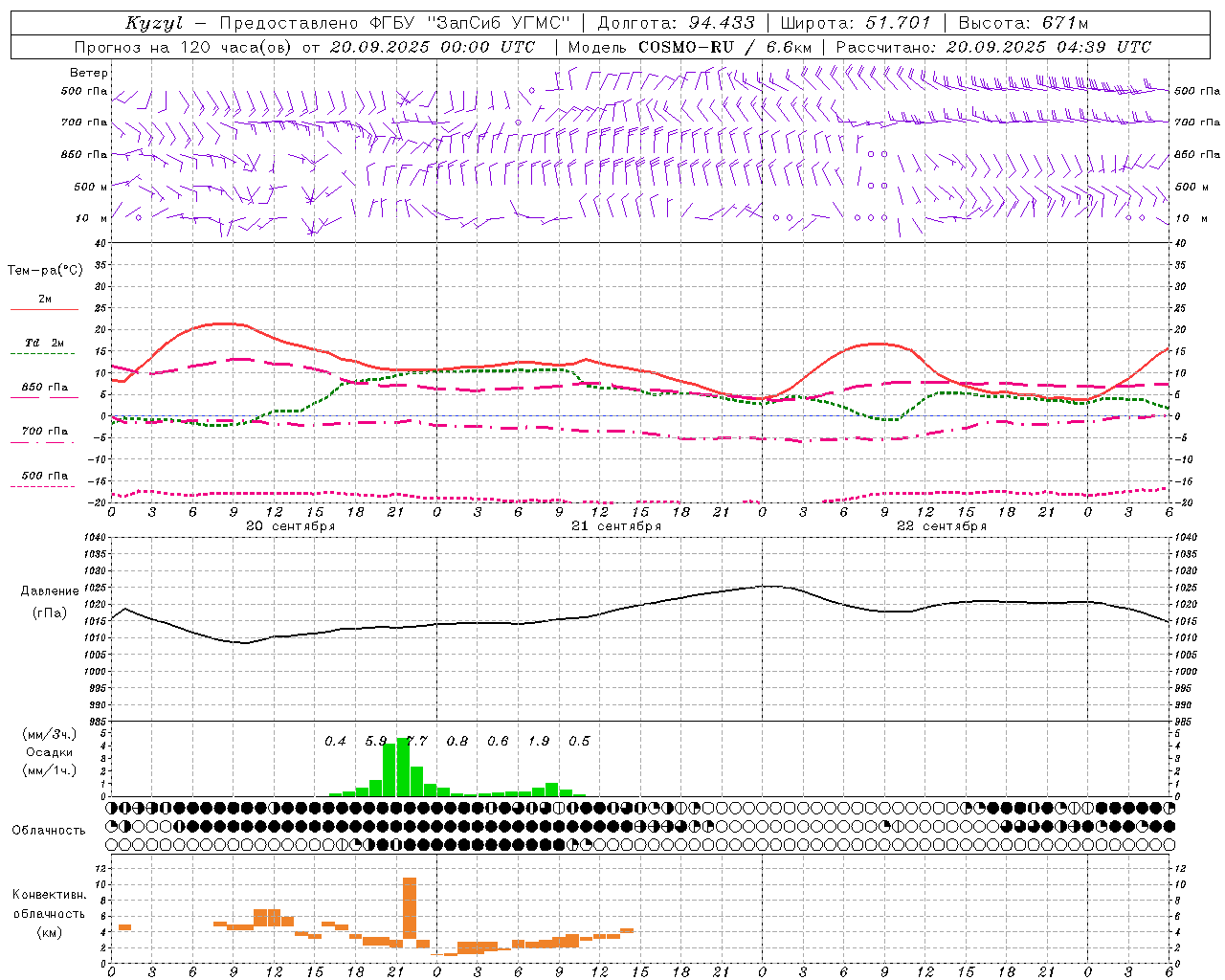Click the 700 гПа temperature legend line sample

[44, 442]
